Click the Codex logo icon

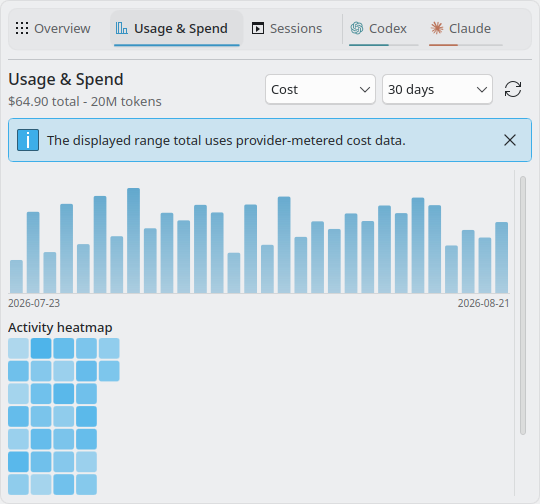357,28
